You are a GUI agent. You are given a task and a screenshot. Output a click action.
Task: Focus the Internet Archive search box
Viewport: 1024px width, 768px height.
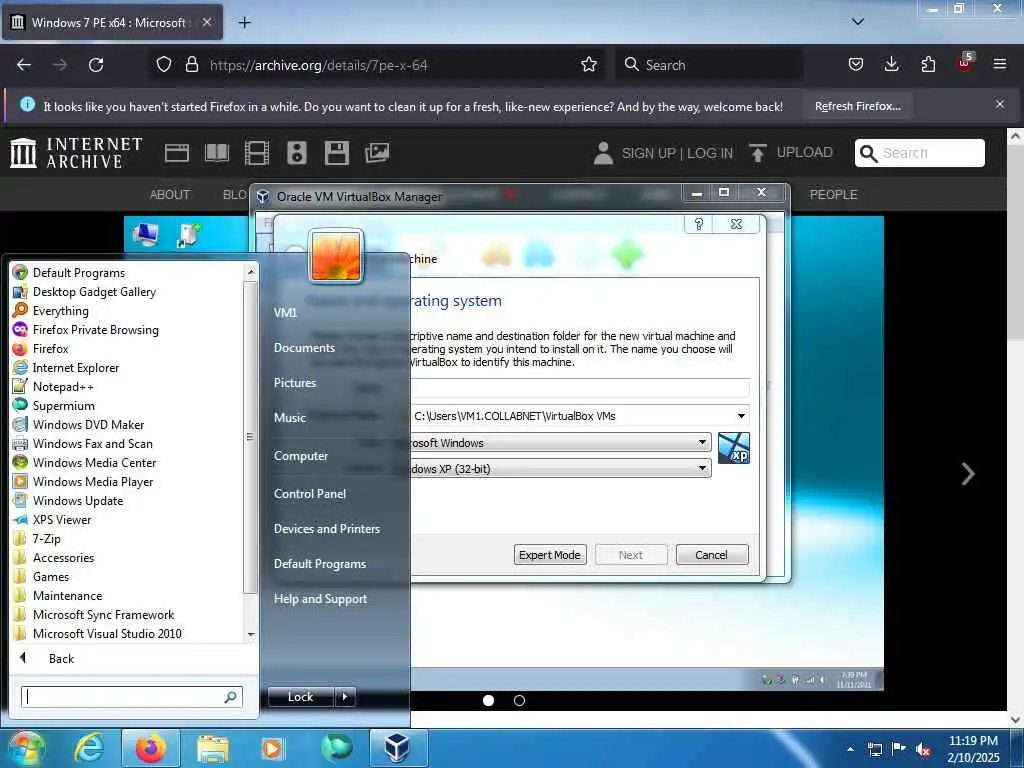(920, 153)
